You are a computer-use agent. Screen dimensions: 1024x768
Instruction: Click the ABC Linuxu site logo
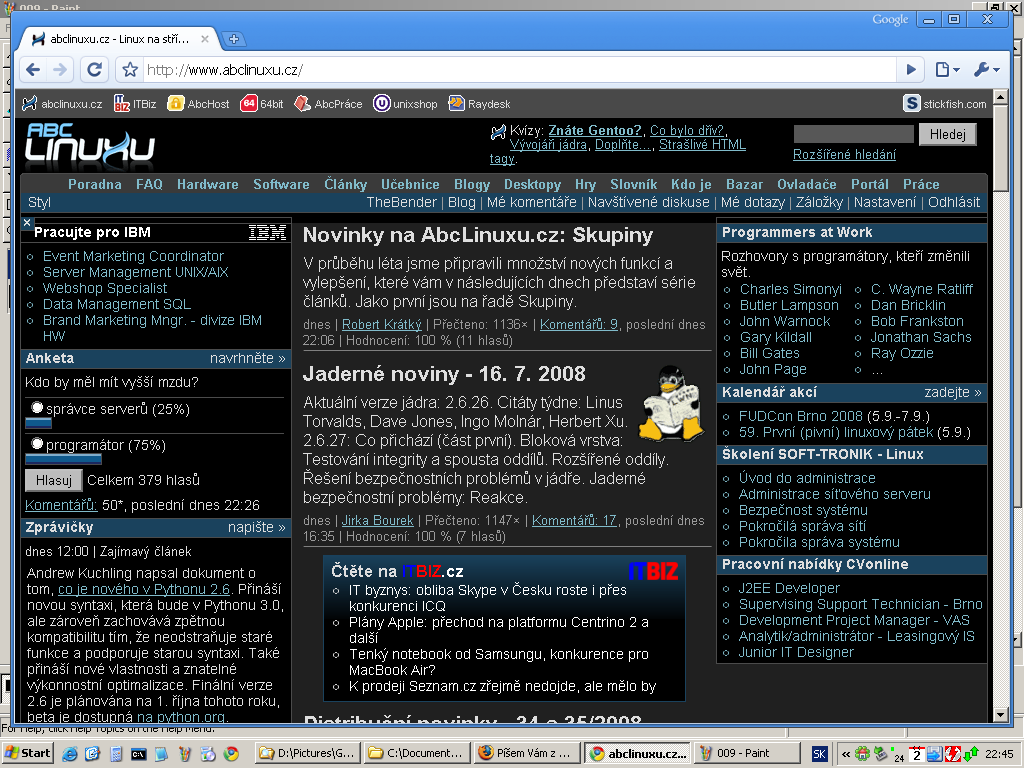click(x=90, y=142)
